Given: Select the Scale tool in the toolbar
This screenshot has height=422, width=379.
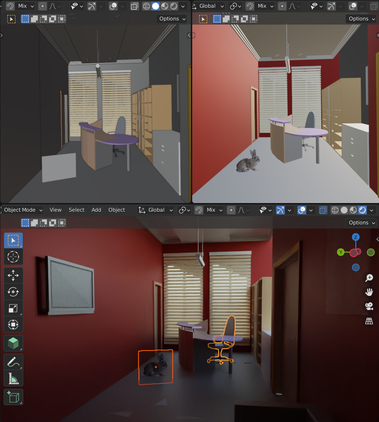Looking at the screenshot, I should [x=13, y=308].
